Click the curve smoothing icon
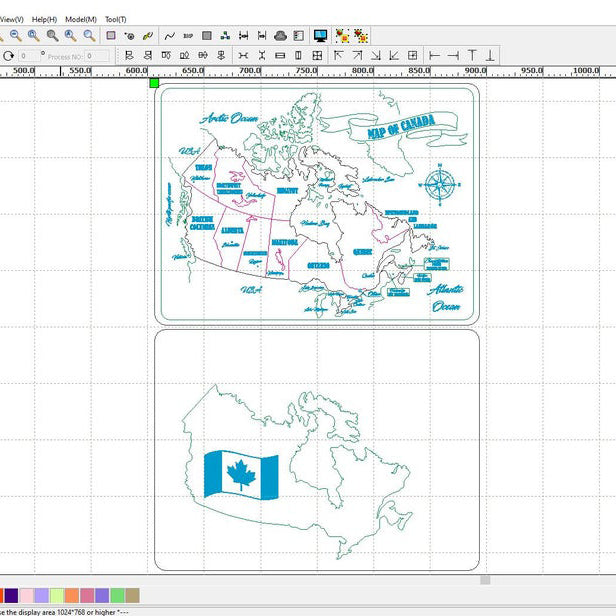The image size is (616, 616). (169, 35)
